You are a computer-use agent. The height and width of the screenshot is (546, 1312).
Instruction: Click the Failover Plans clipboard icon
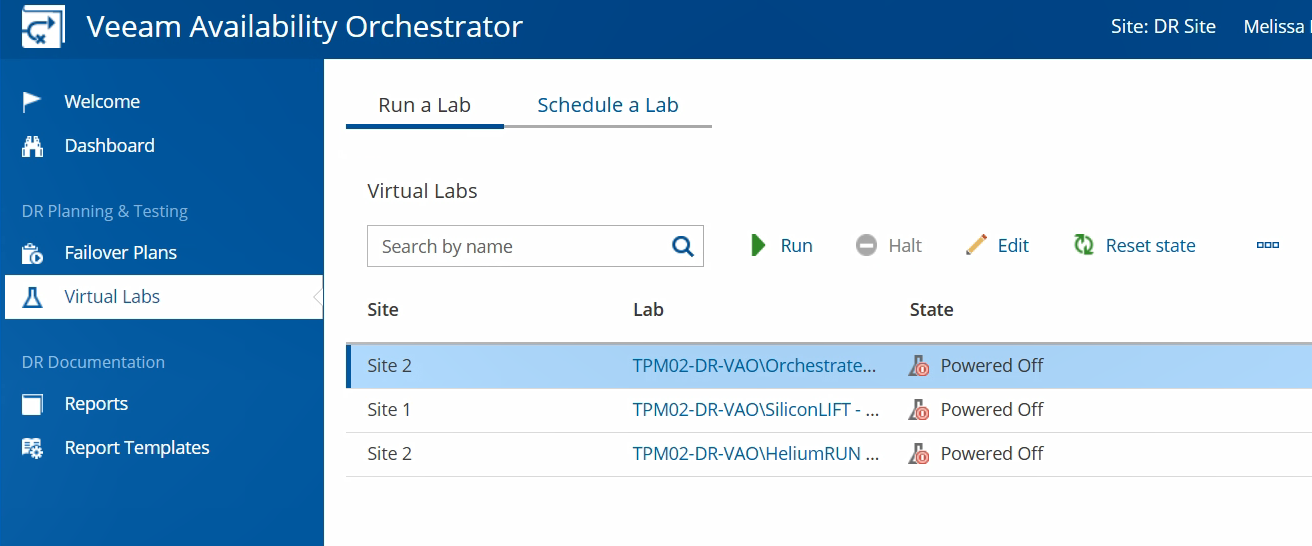tap(33, 253)
